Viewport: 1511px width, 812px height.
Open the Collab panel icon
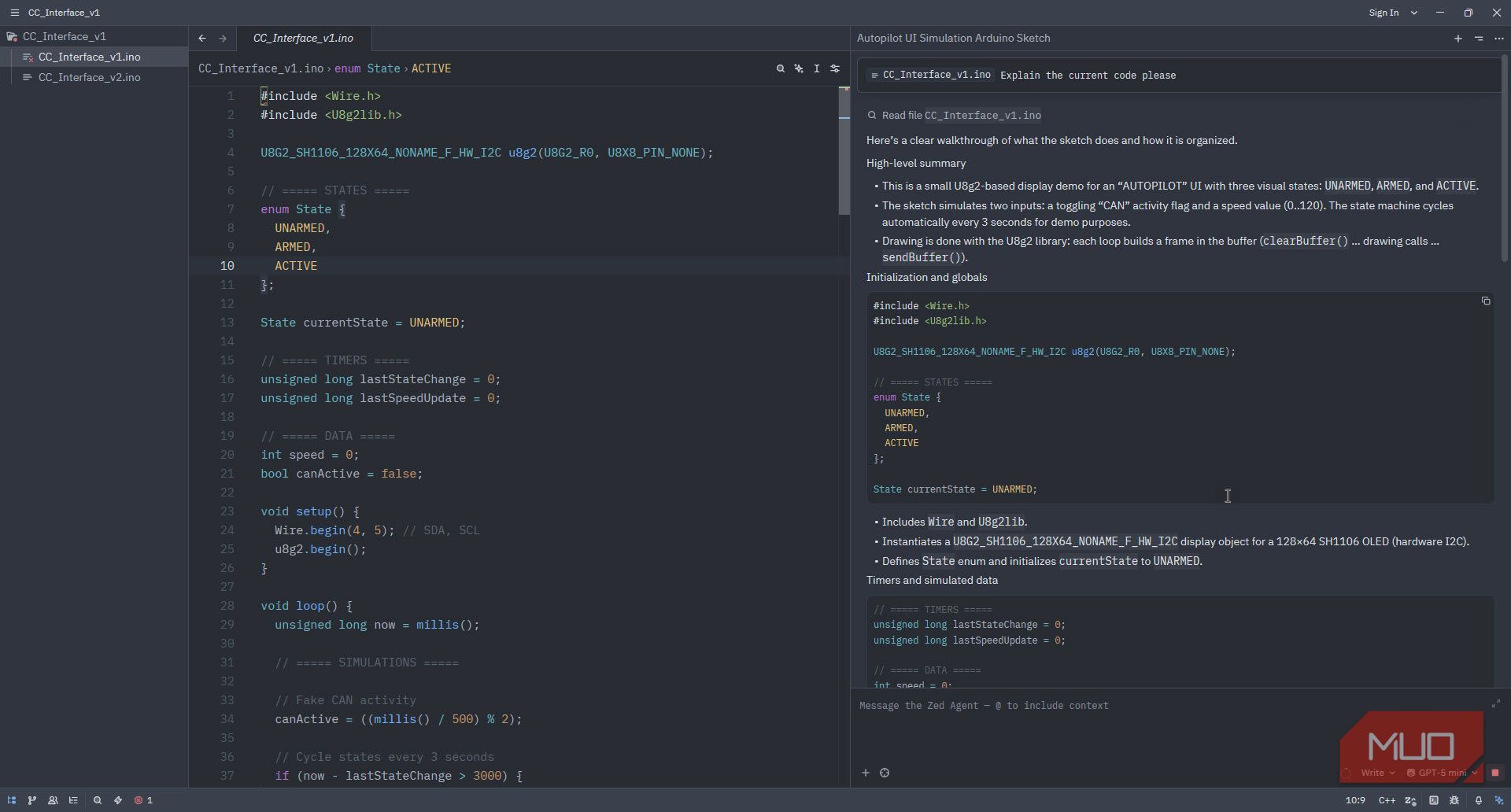(53, 800)
